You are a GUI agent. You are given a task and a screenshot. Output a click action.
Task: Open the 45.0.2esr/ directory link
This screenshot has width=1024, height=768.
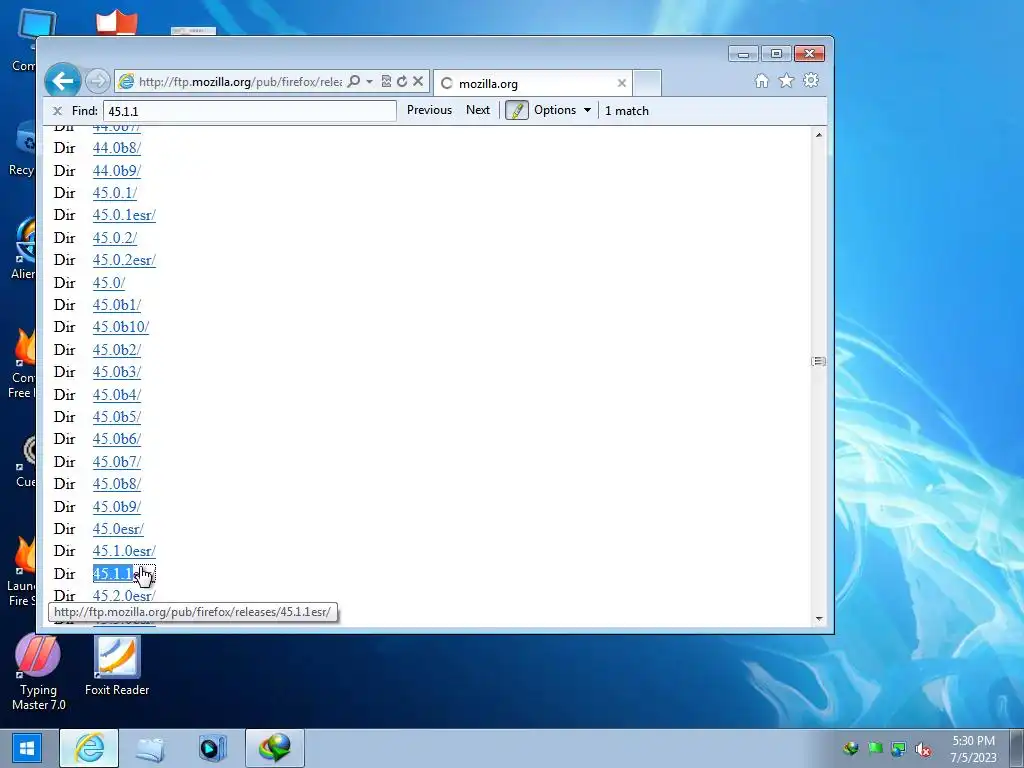click(x=124, y=261)
